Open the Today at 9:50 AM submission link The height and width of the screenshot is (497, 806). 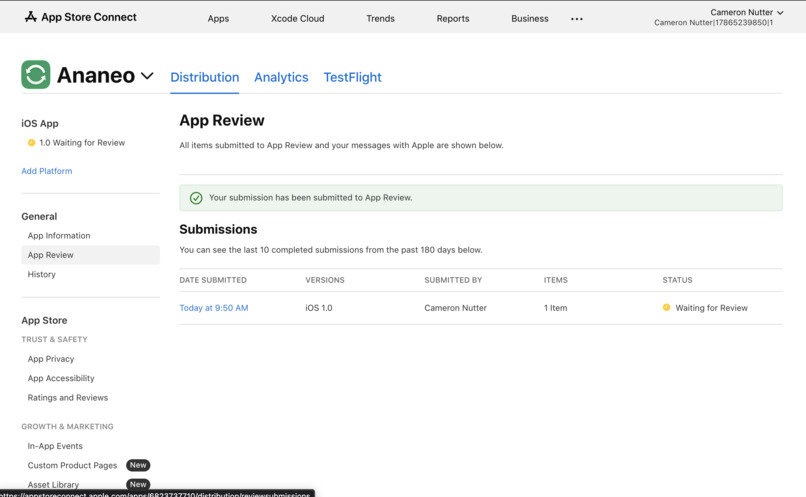tap(214, 308)
